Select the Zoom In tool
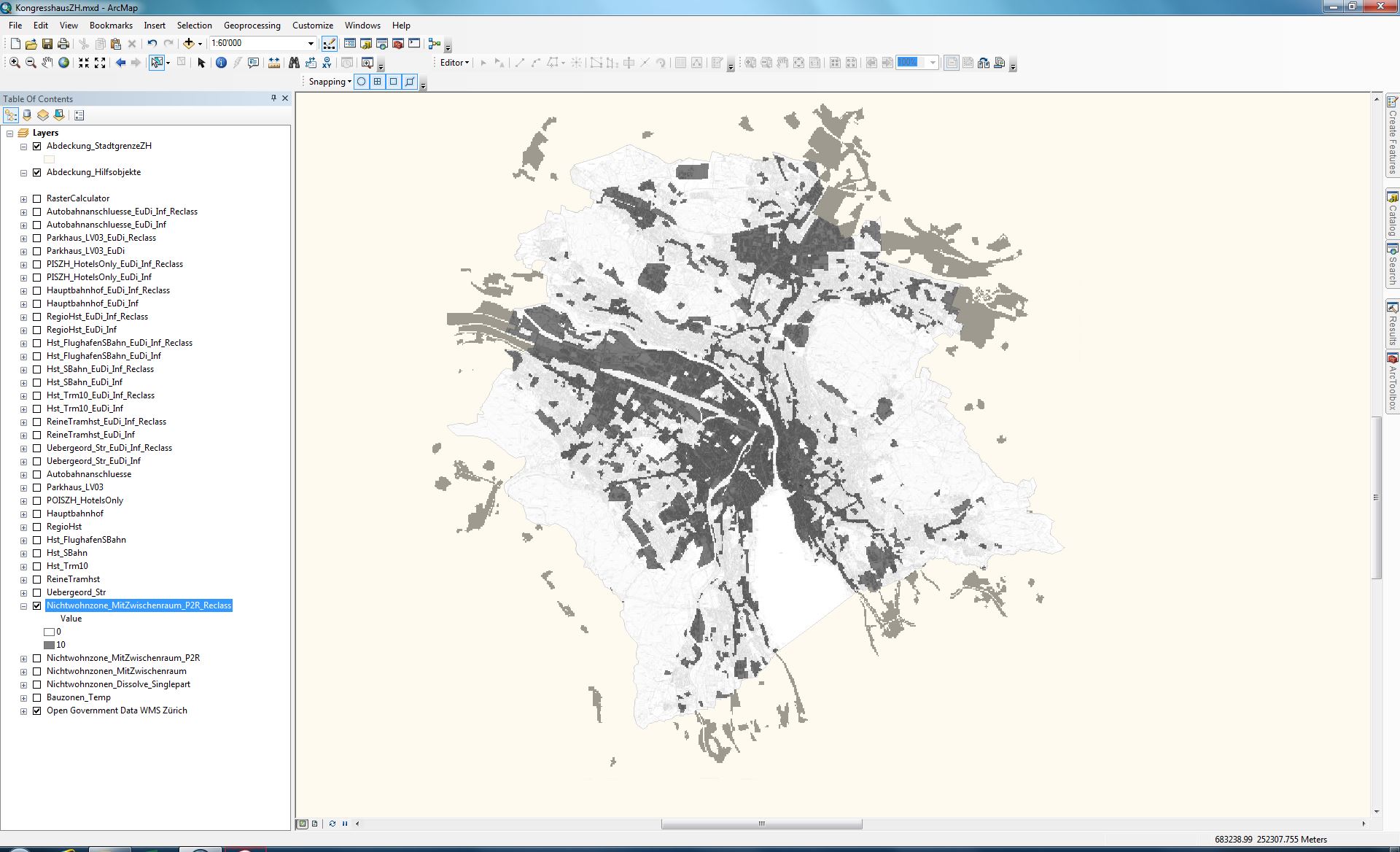This screenshot has width=1400, height=852. (x=15, y=63)
